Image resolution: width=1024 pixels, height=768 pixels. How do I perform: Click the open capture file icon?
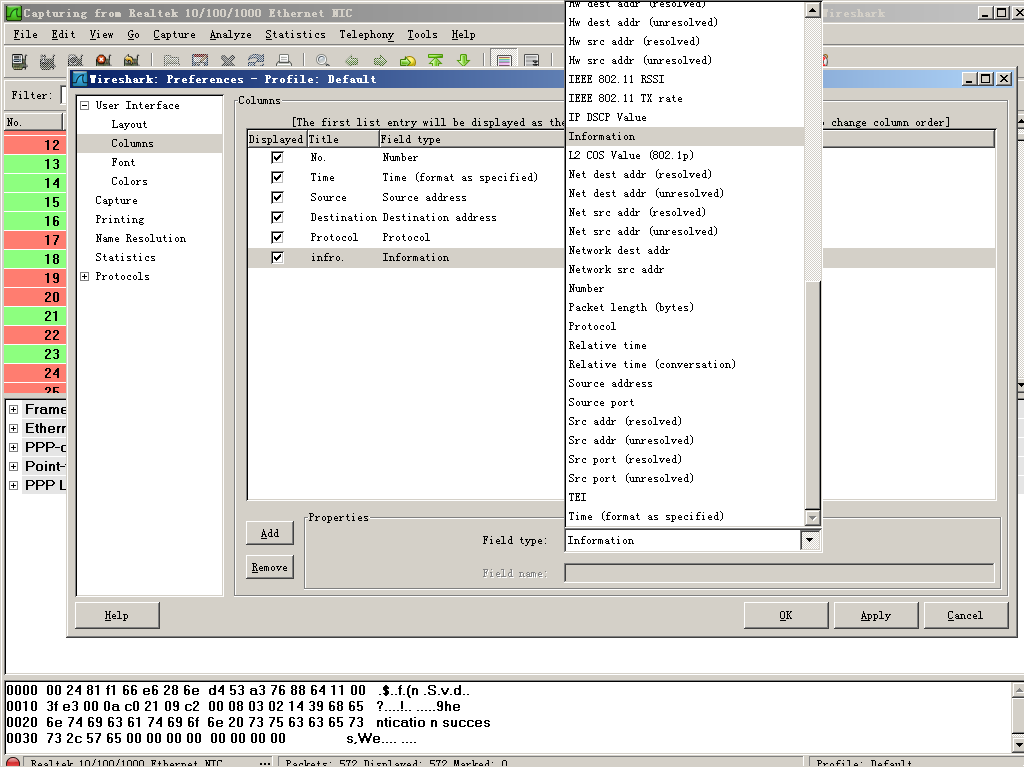pyautogui.click(x=171, y=61)
